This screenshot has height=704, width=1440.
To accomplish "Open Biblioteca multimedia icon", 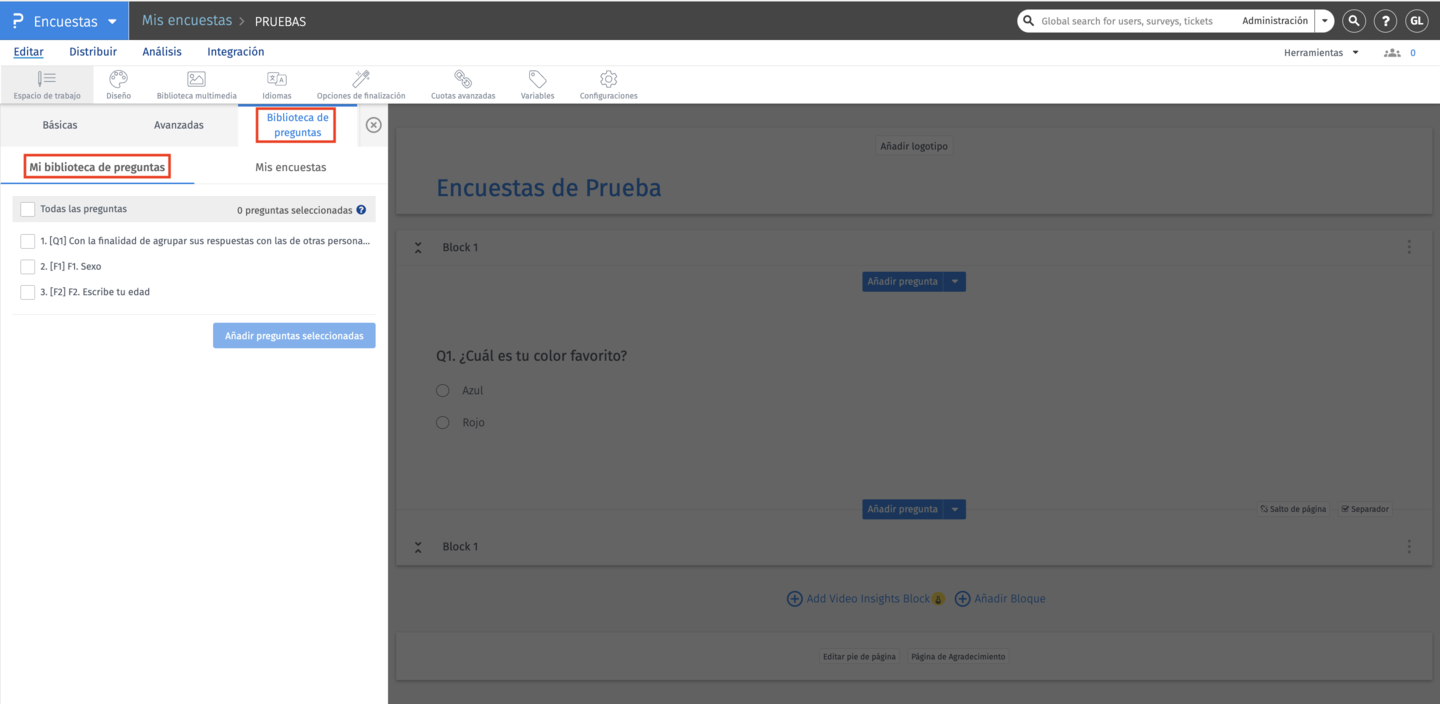I will [x=196, y=78].
